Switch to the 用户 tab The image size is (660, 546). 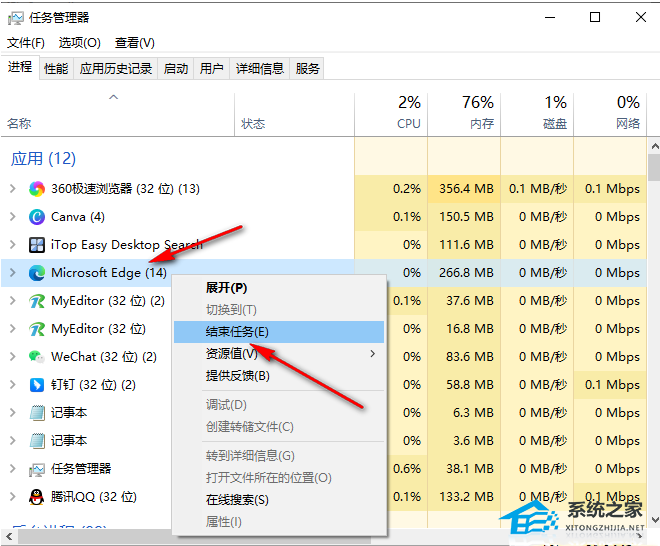tap(211, 68)
